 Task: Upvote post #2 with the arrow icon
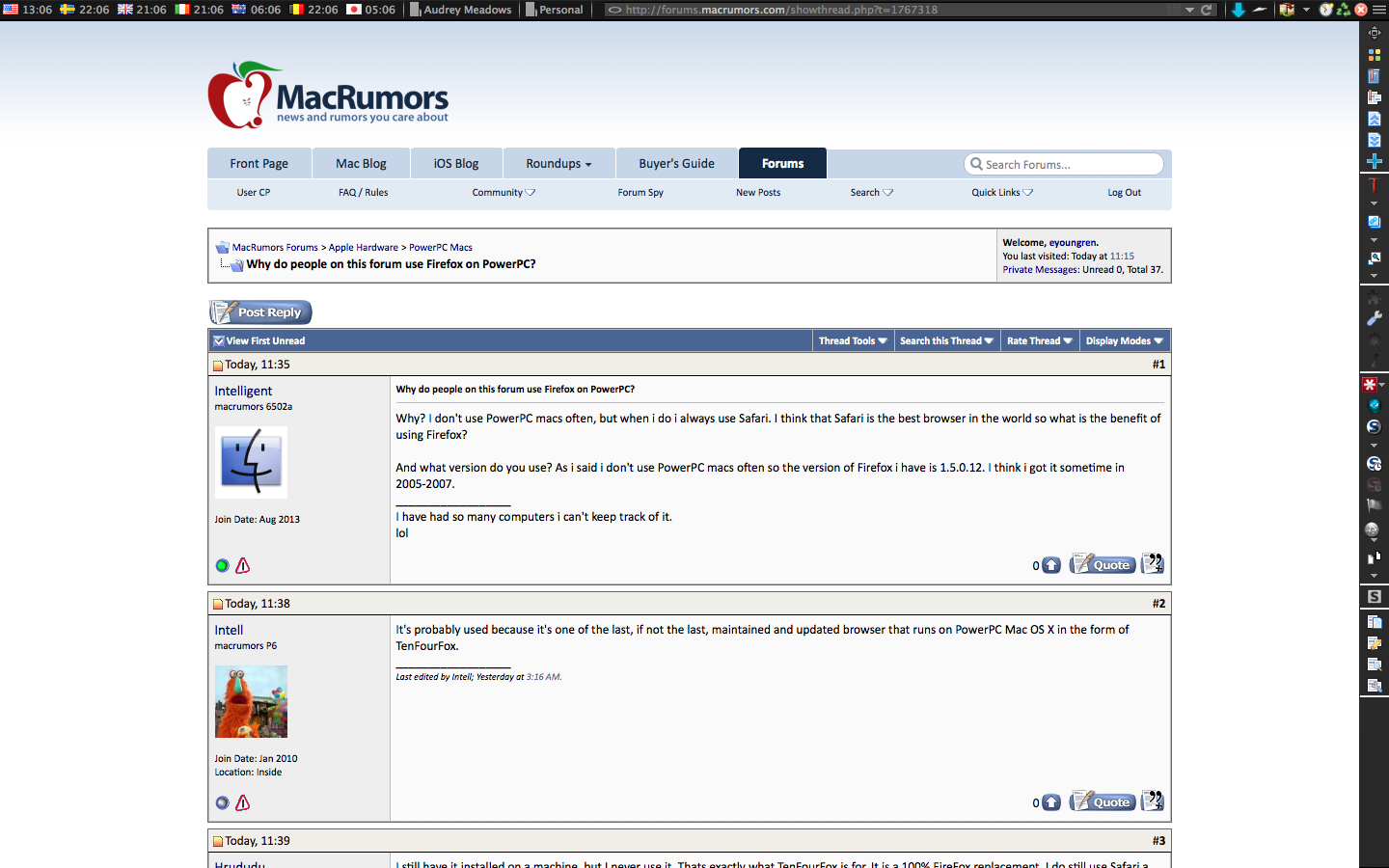(x=1051, y=802)
